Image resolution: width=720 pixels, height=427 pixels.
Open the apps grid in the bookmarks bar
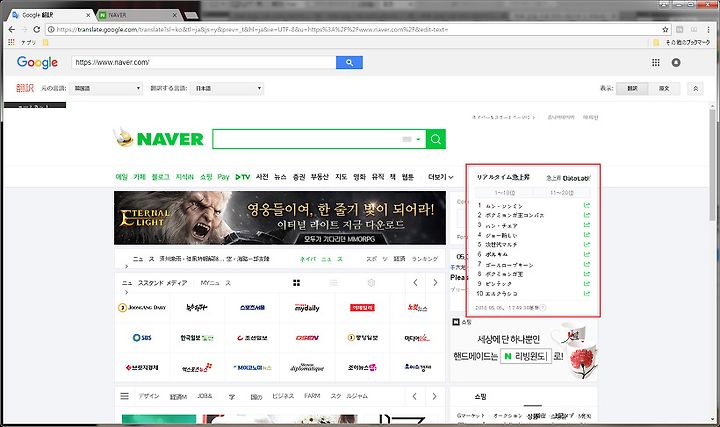pyautogui.click(x=11, y=42)
